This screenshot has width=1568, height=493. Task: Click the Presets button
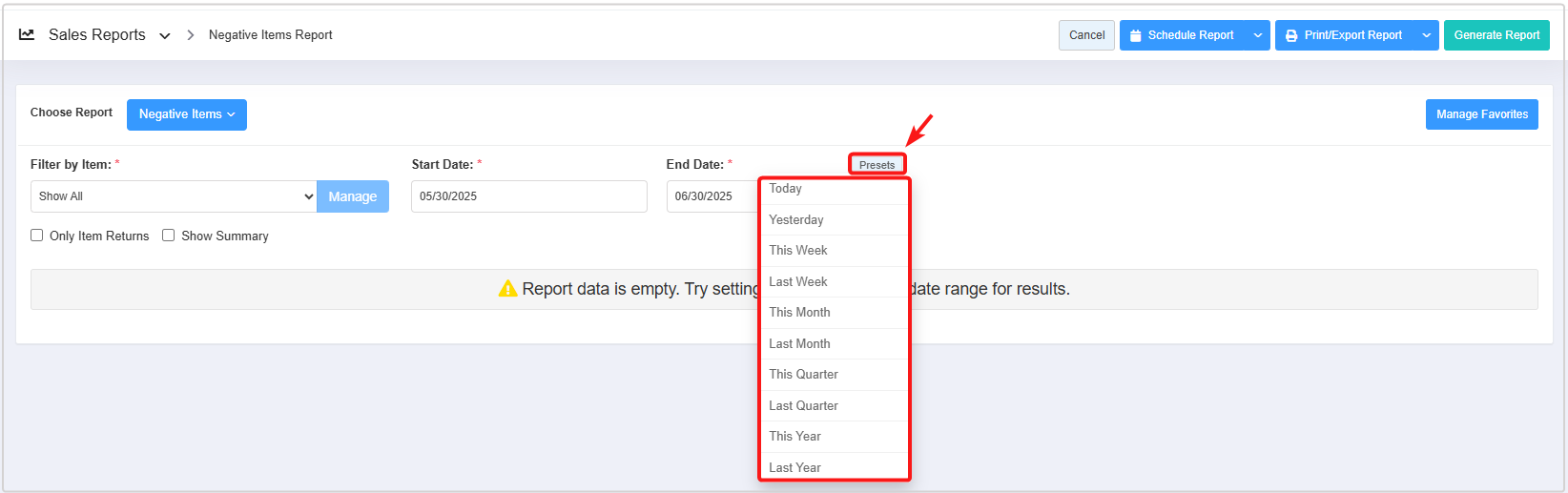coord(877,165)
